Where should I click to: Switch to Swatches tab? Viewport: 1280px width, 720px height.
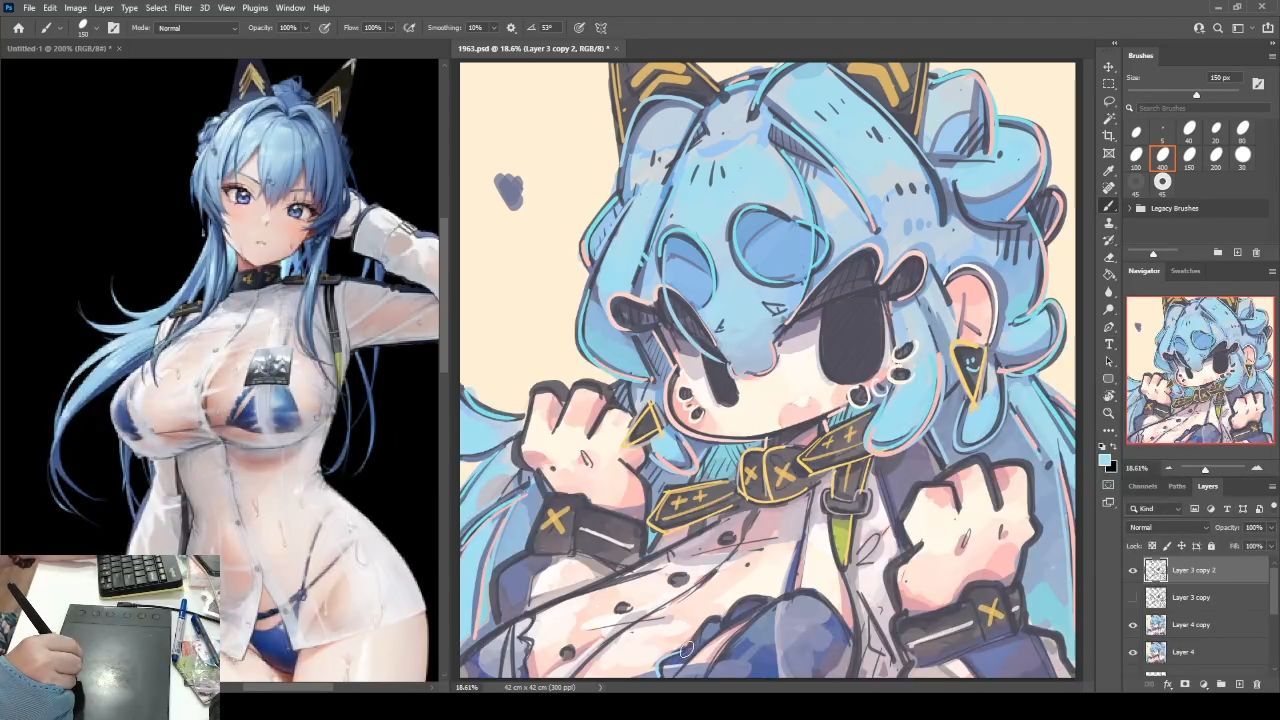1185,271
